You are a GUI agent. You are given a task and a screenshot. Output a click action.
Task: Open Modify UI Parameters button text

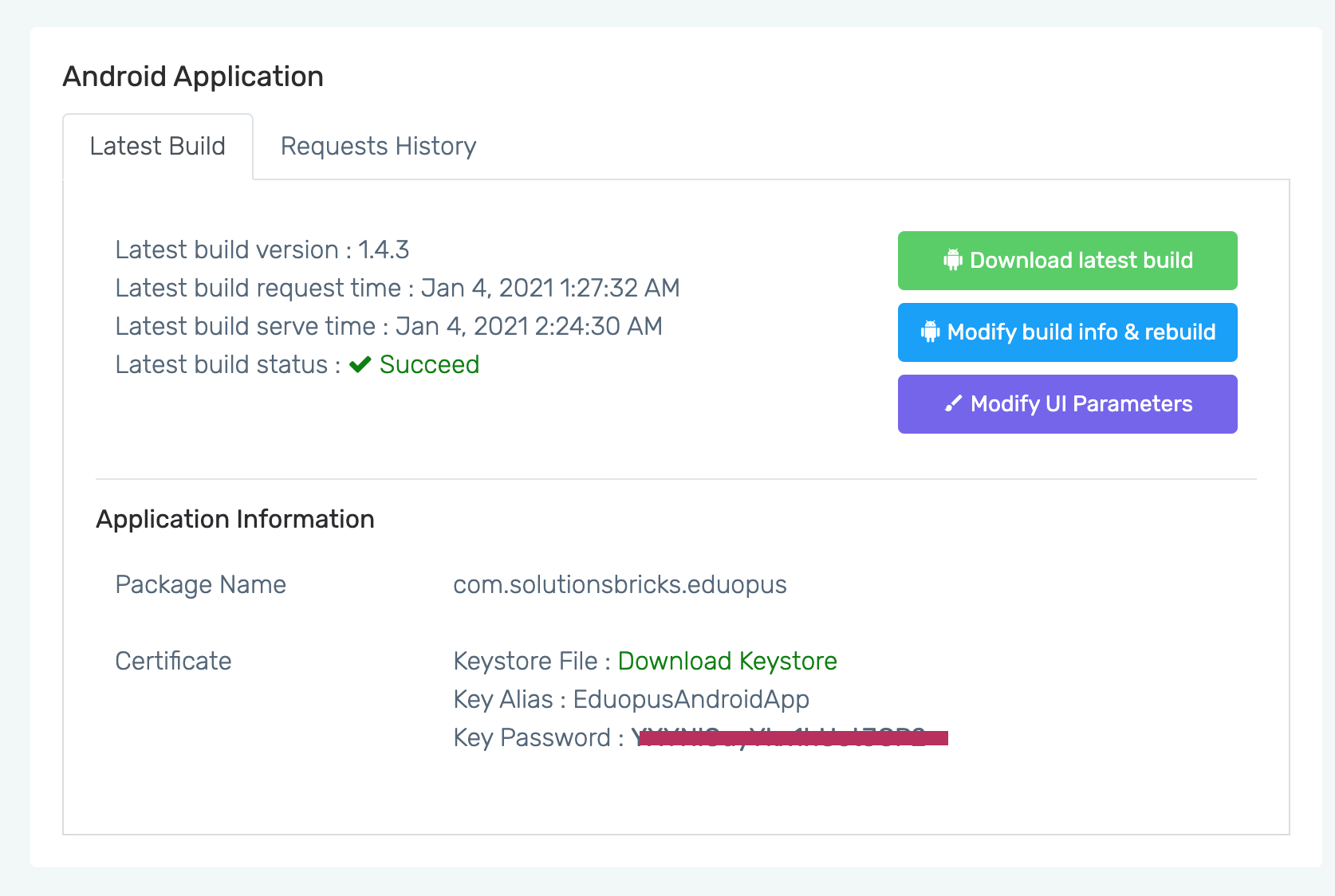(1081, 404)
